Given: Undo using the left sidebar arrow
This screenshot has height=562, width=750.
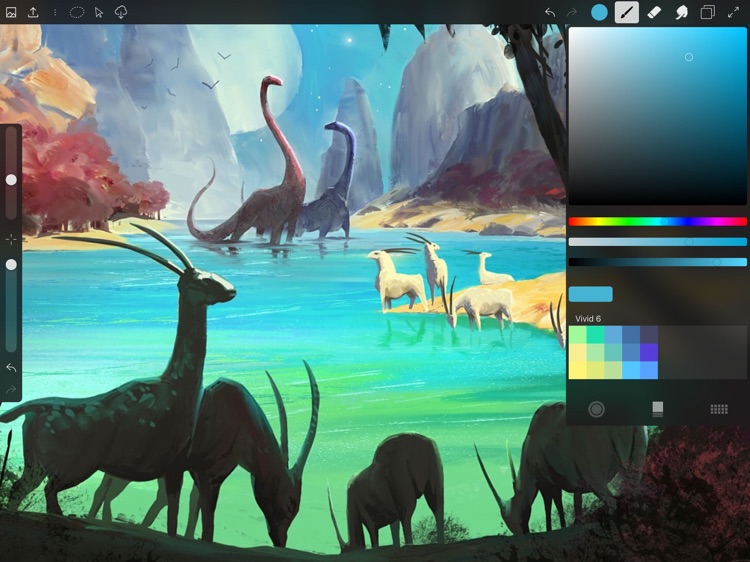Looking at the screenshot, I should click(11, 367).
